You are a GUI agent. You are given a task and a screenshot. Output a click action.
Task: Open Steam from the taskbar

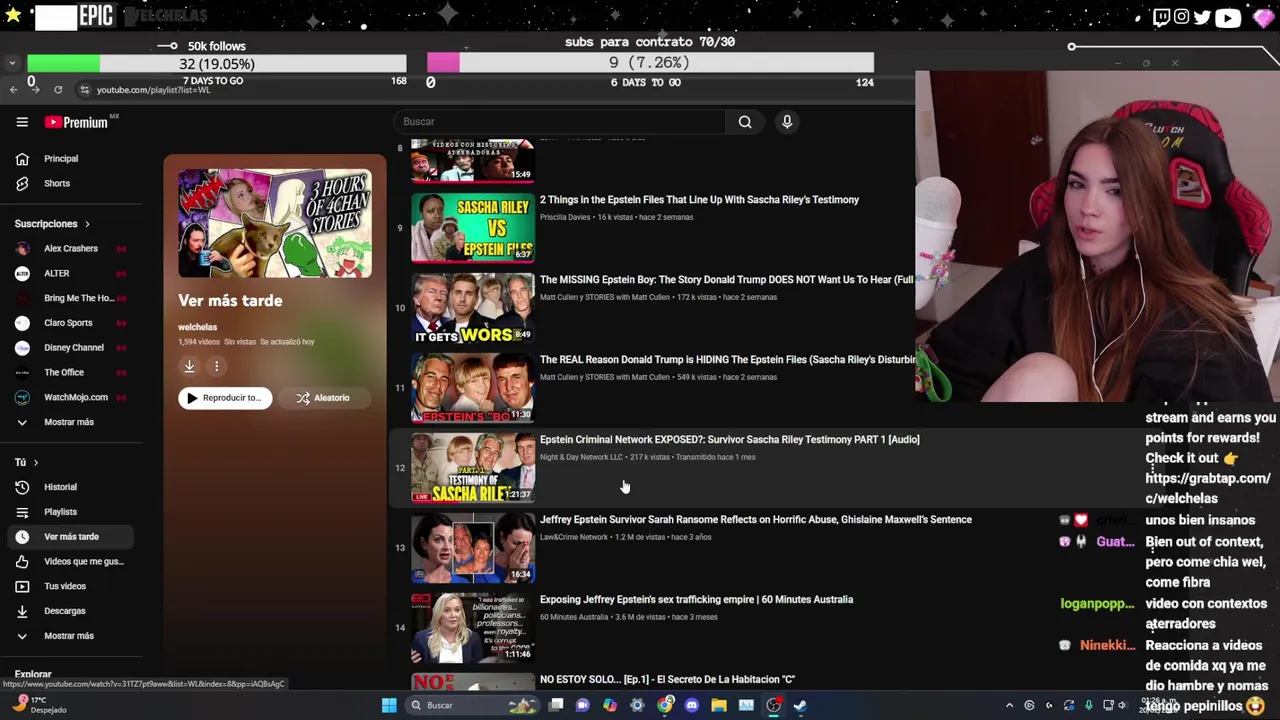pyautogui.click(x=800, y=705)
